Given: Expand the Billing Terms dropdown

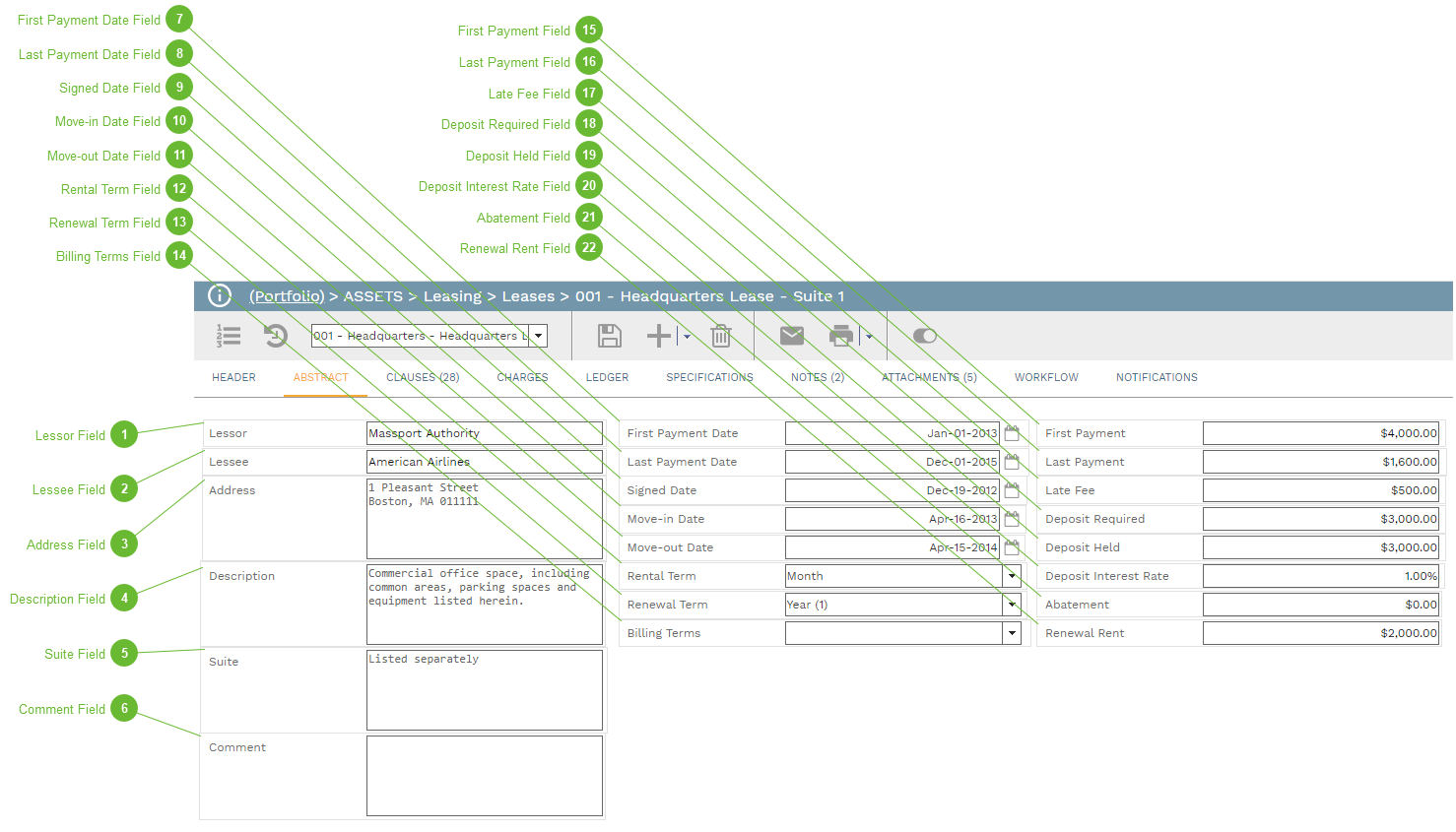Looking at the screenshot, I should [x=1012, y=633].
